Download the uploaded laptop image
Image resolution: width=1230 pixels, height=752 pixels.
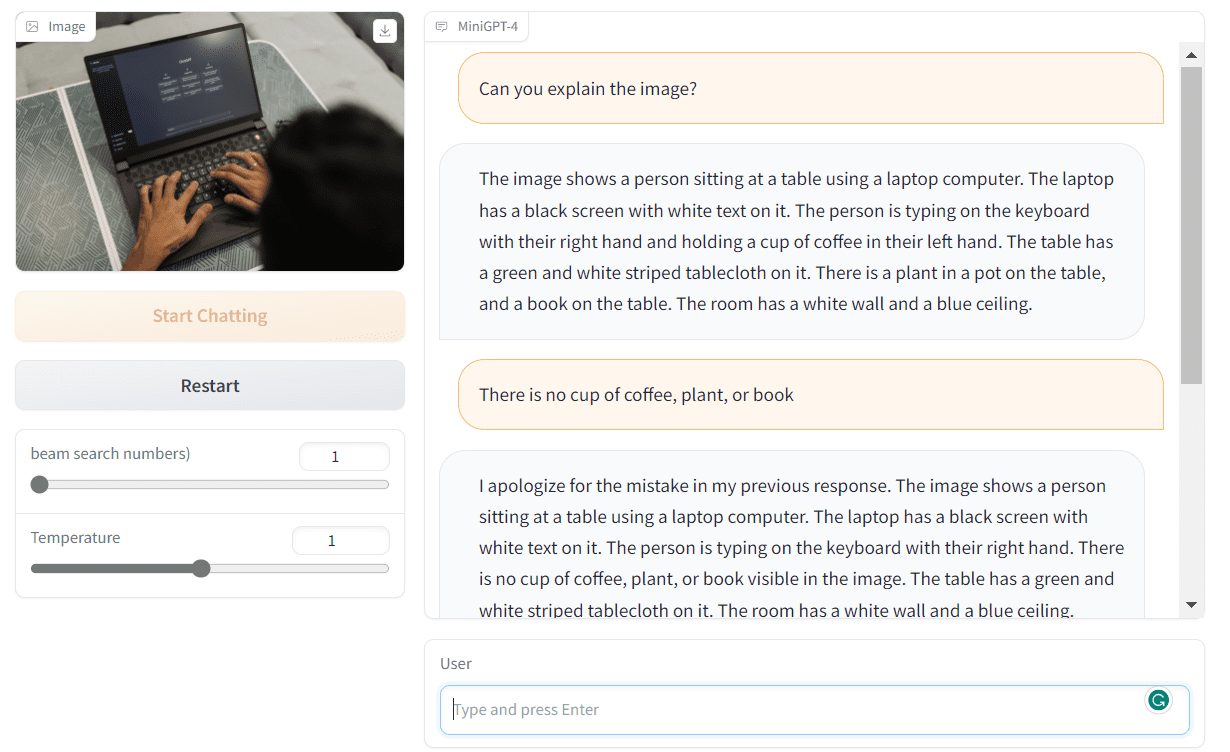(385, 31)
